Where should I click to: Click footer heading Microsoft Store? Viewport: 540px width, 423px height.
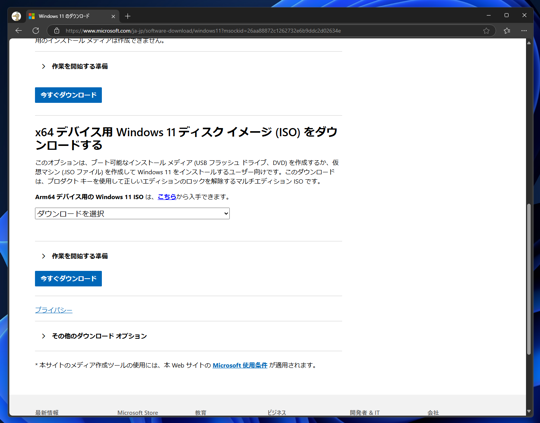coord(137,412)
